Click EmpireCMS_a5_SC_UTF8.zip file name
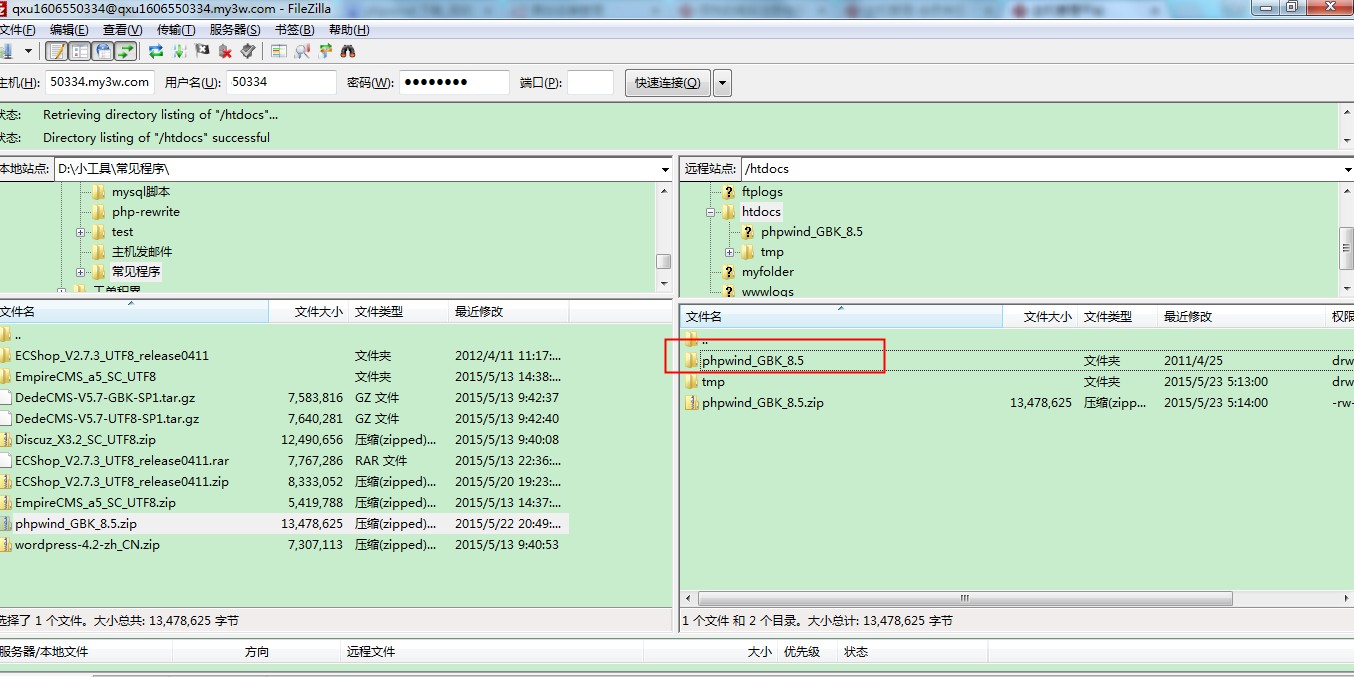Image resolution: width=1354 pixels, height=677 pixels. (x=95, y=503)
